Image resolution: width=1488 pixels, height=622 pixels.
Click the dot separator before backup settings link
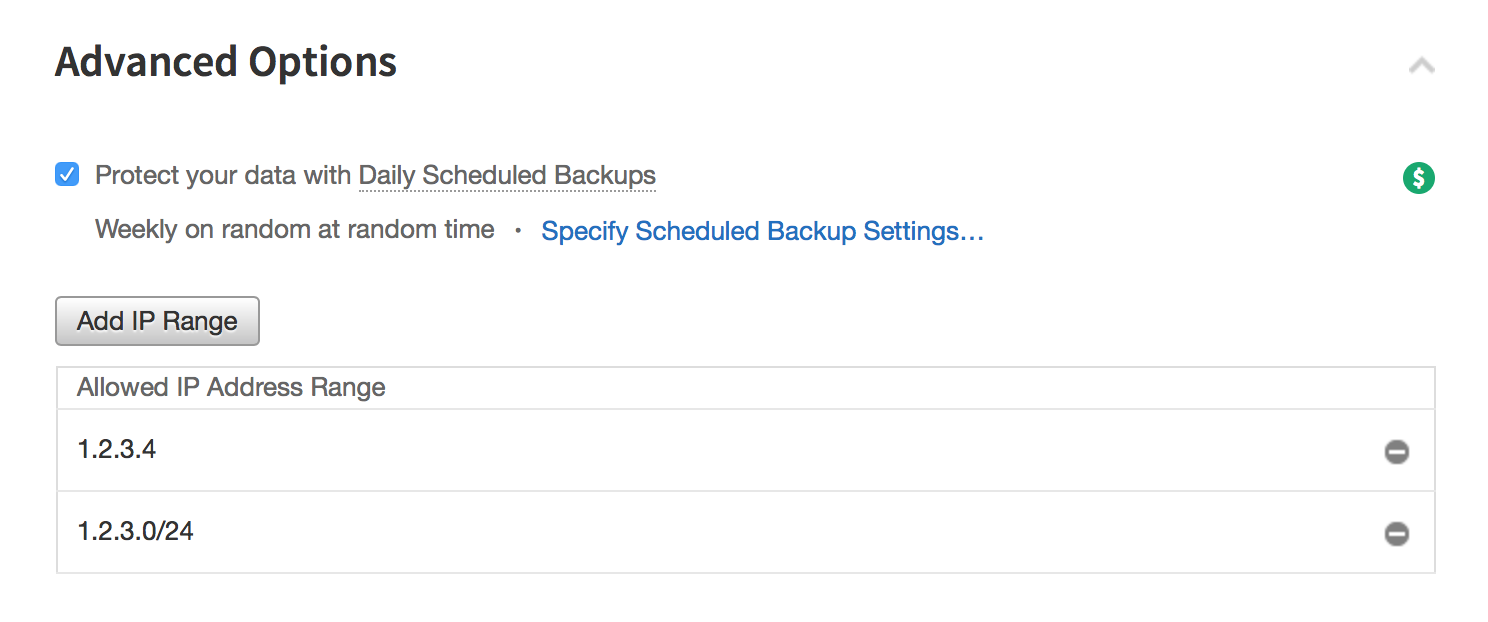[518, 231]
